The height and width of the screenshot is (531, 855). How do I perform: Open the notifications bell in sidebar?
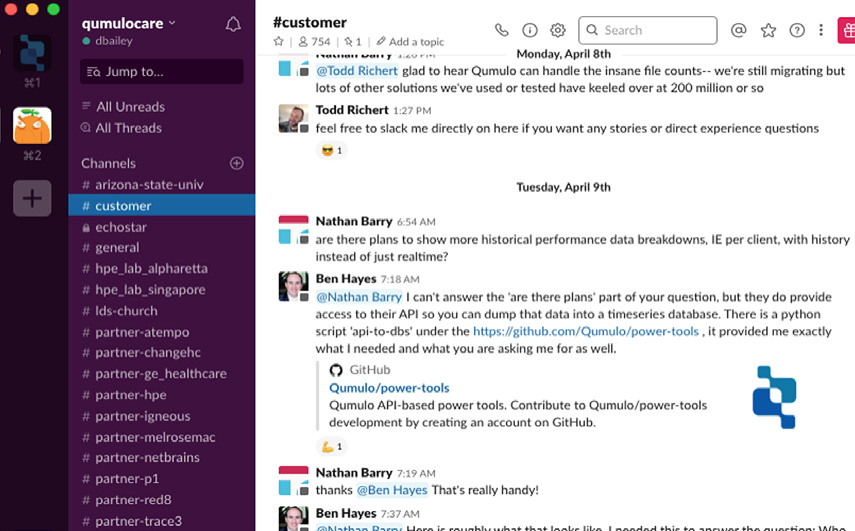(233, 24)
